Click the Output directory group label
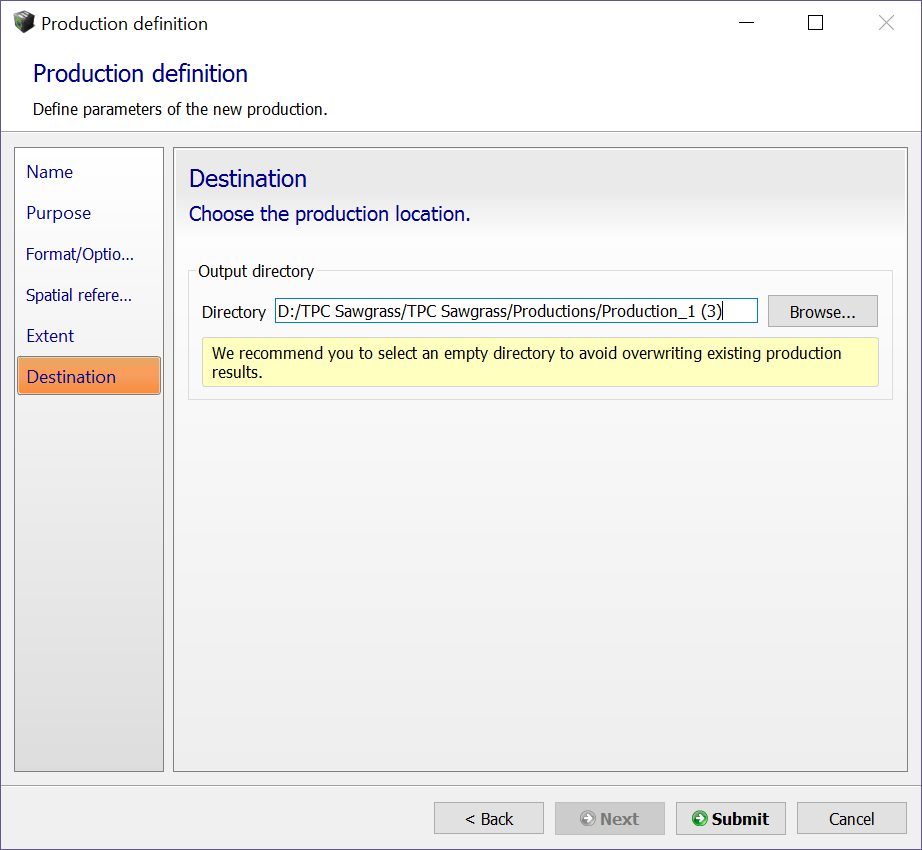This screenshot has width=922, height=850. click(x=256, y=271)
